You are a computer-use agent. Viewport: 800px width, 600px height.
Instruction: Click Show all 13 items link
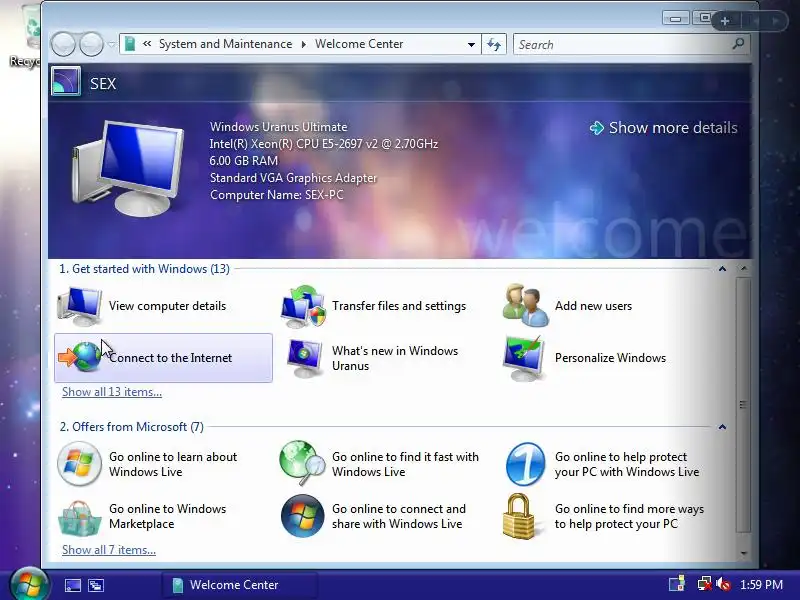(112, 392)
